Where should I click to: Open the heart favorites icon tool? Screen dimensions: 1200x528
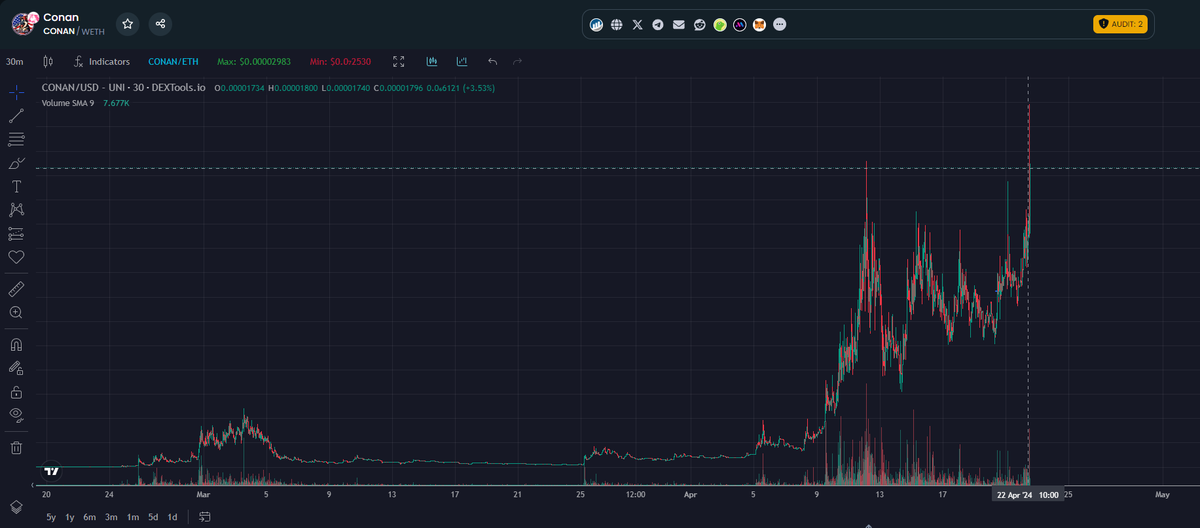(16, 257)
